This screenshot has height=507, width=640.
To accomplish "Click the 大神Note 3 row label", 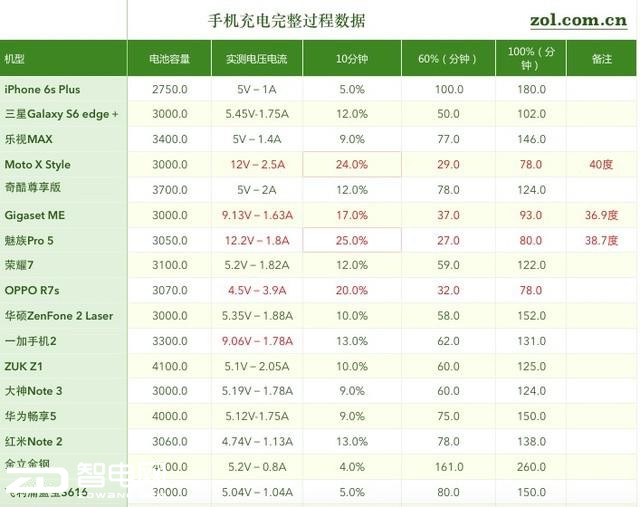I will (x=33, y=391).
